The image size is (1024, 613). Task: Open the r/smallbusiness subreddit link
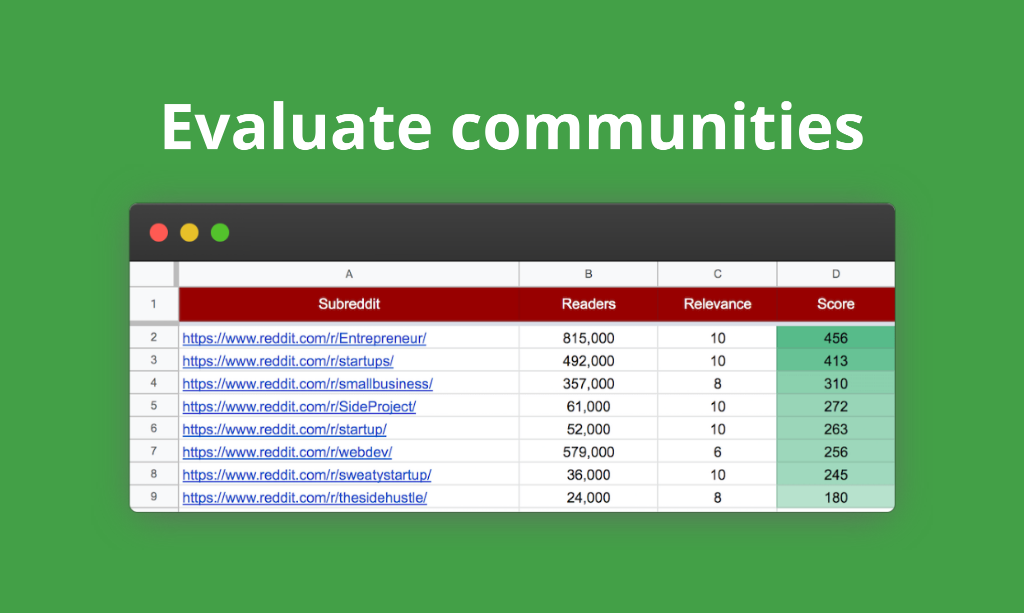tap(307, 384)
